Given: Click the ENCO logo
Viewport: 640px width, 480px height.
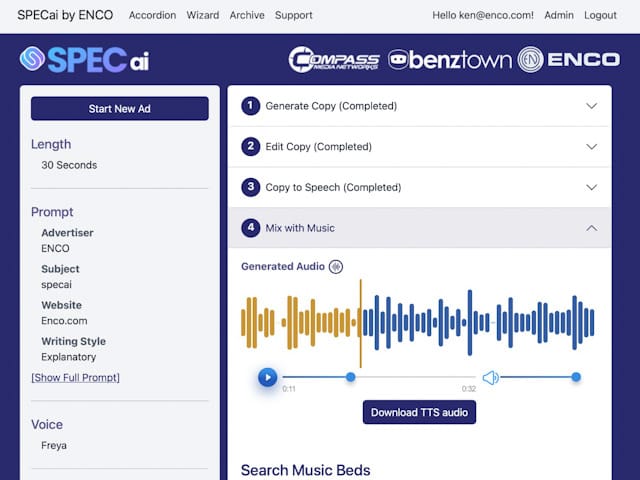Looking at the screenshot, I should tap(569, 60).
